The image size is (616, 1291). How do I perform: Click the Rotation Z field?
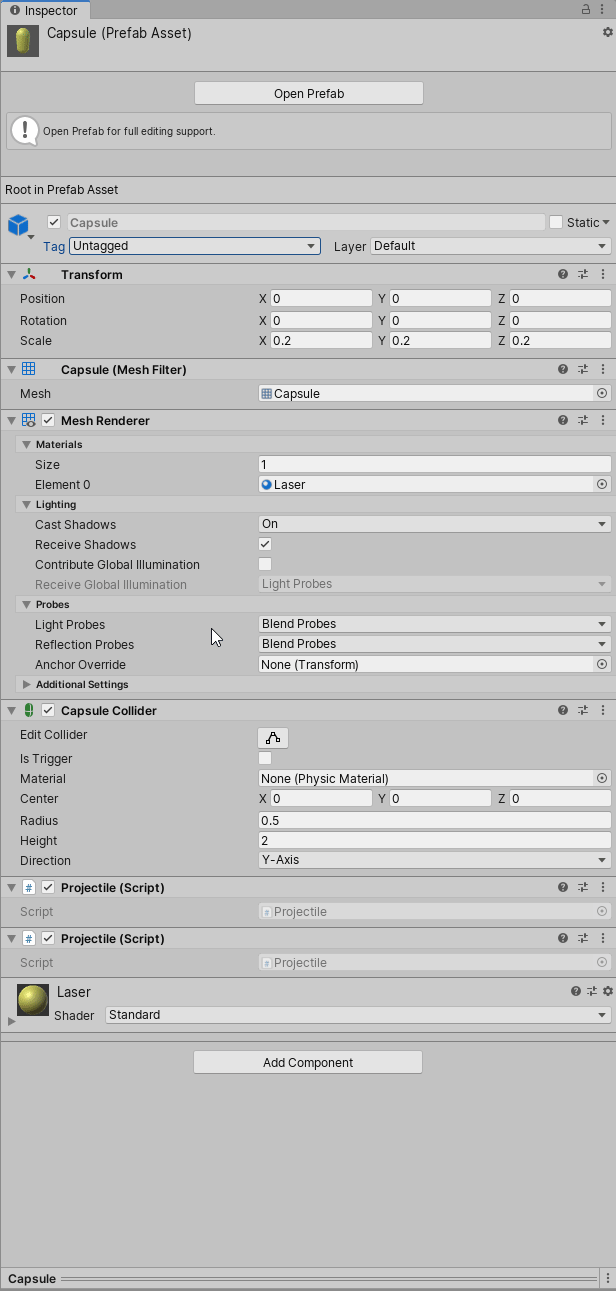pos(560,320)
